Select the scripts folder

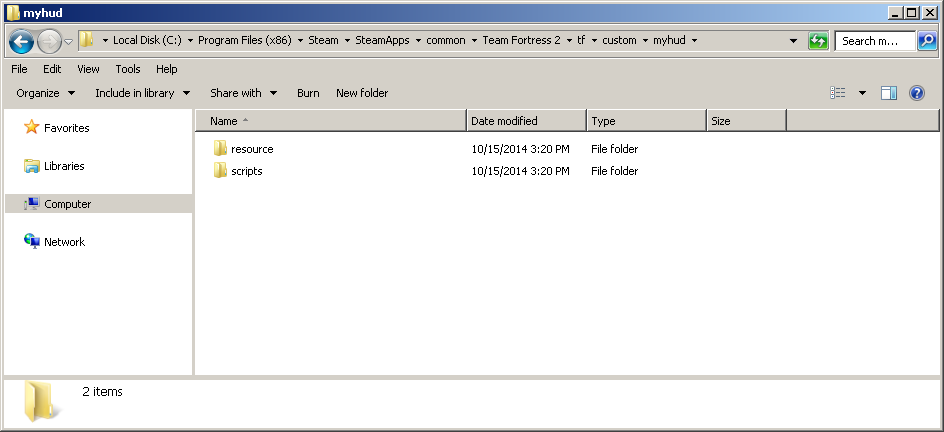tap(246, 171)
